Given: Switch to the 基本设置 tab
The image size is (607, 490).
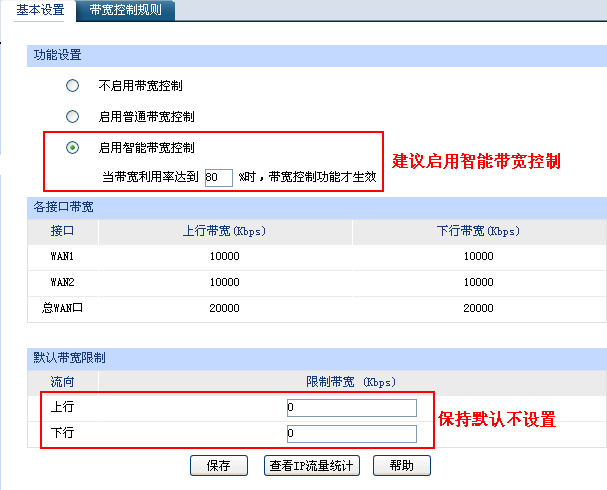Looking at the screenshot, I should [40, 10].
